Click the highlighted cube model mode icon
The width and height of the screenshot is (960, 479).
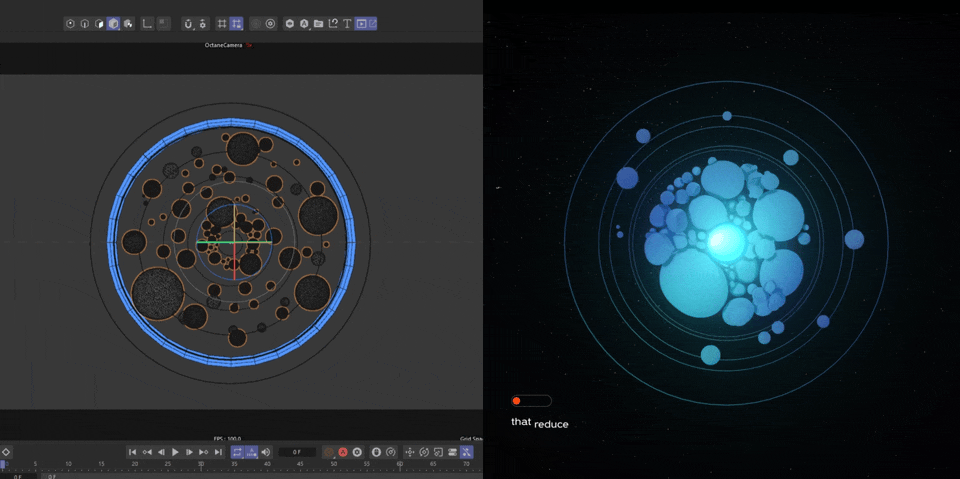(113, 23)
